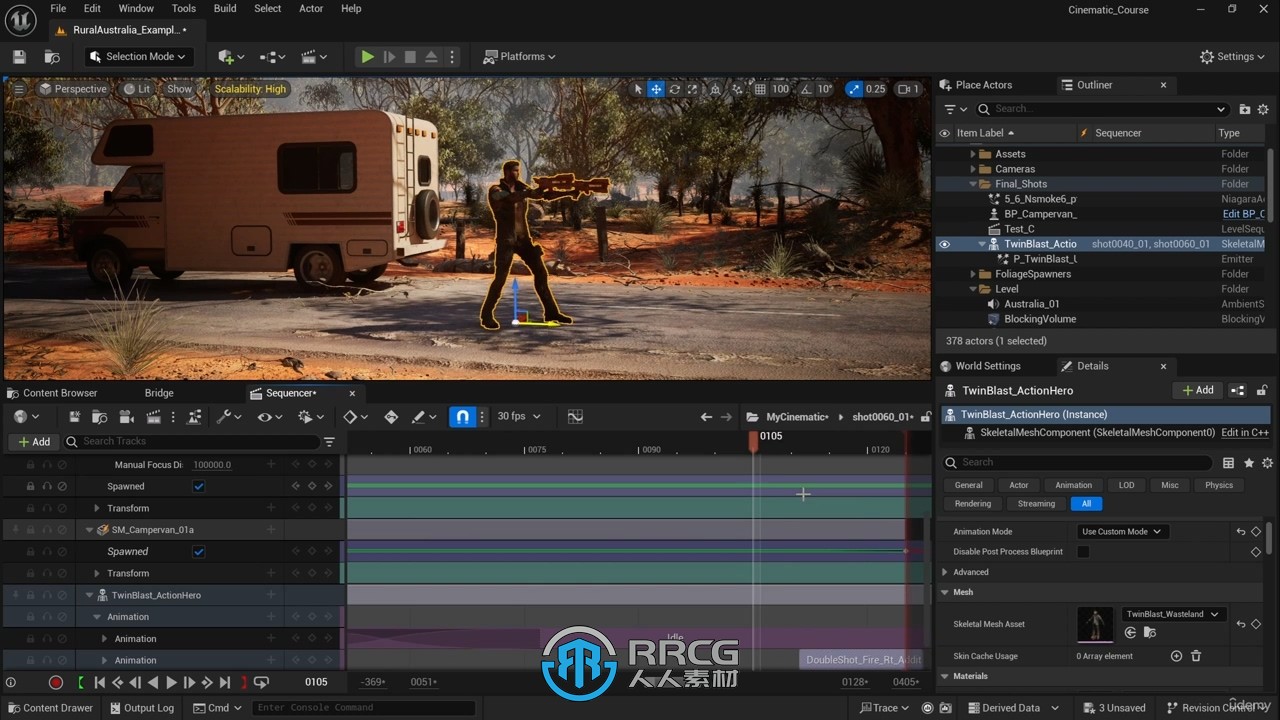Toggle Sequencer key snapping magnet icon
Viewport: 1280px width, 720px height.
click(x=462, y=417)
